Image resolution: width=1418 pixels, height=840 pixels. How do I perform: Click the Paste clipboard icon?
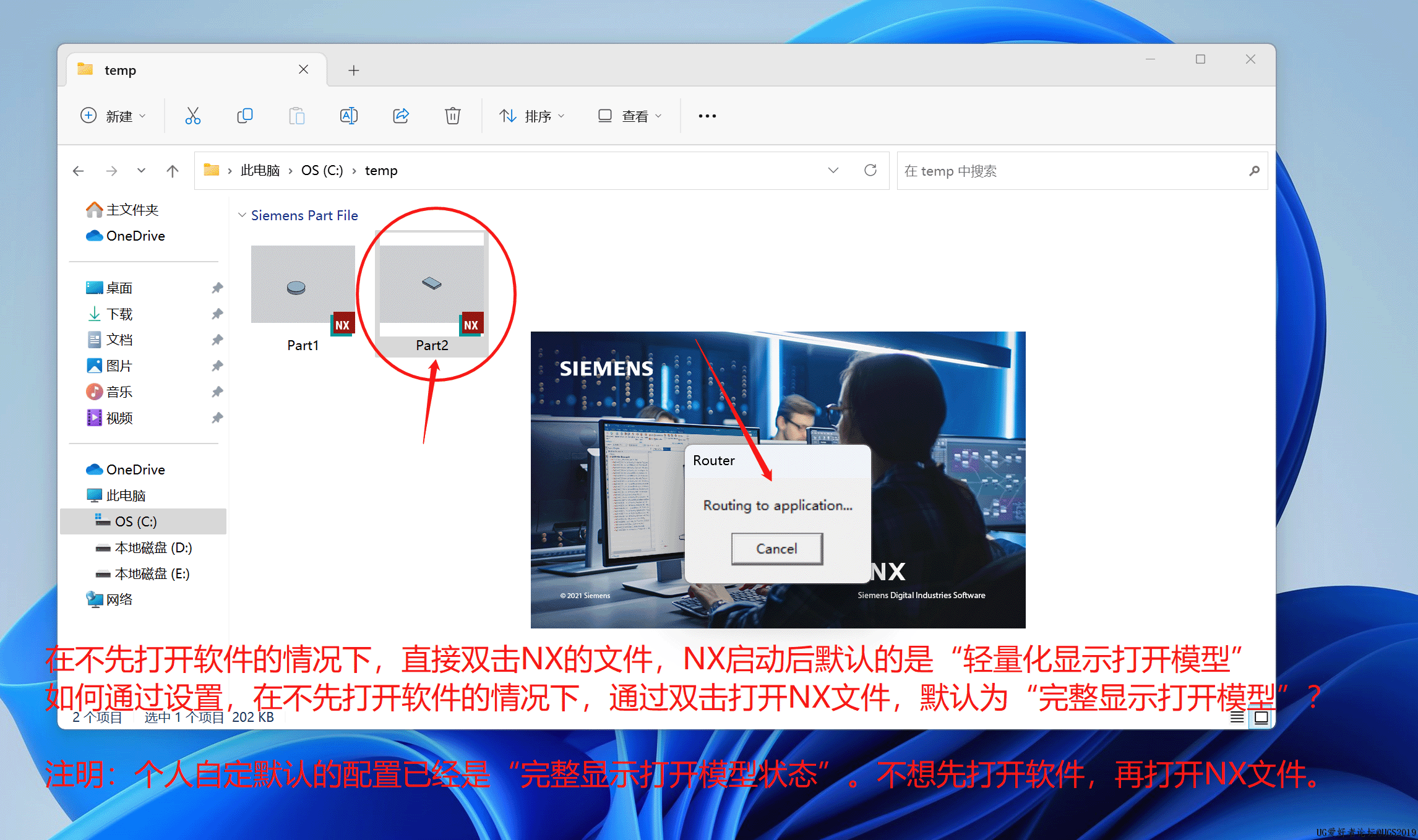click(x=297, y=116)
